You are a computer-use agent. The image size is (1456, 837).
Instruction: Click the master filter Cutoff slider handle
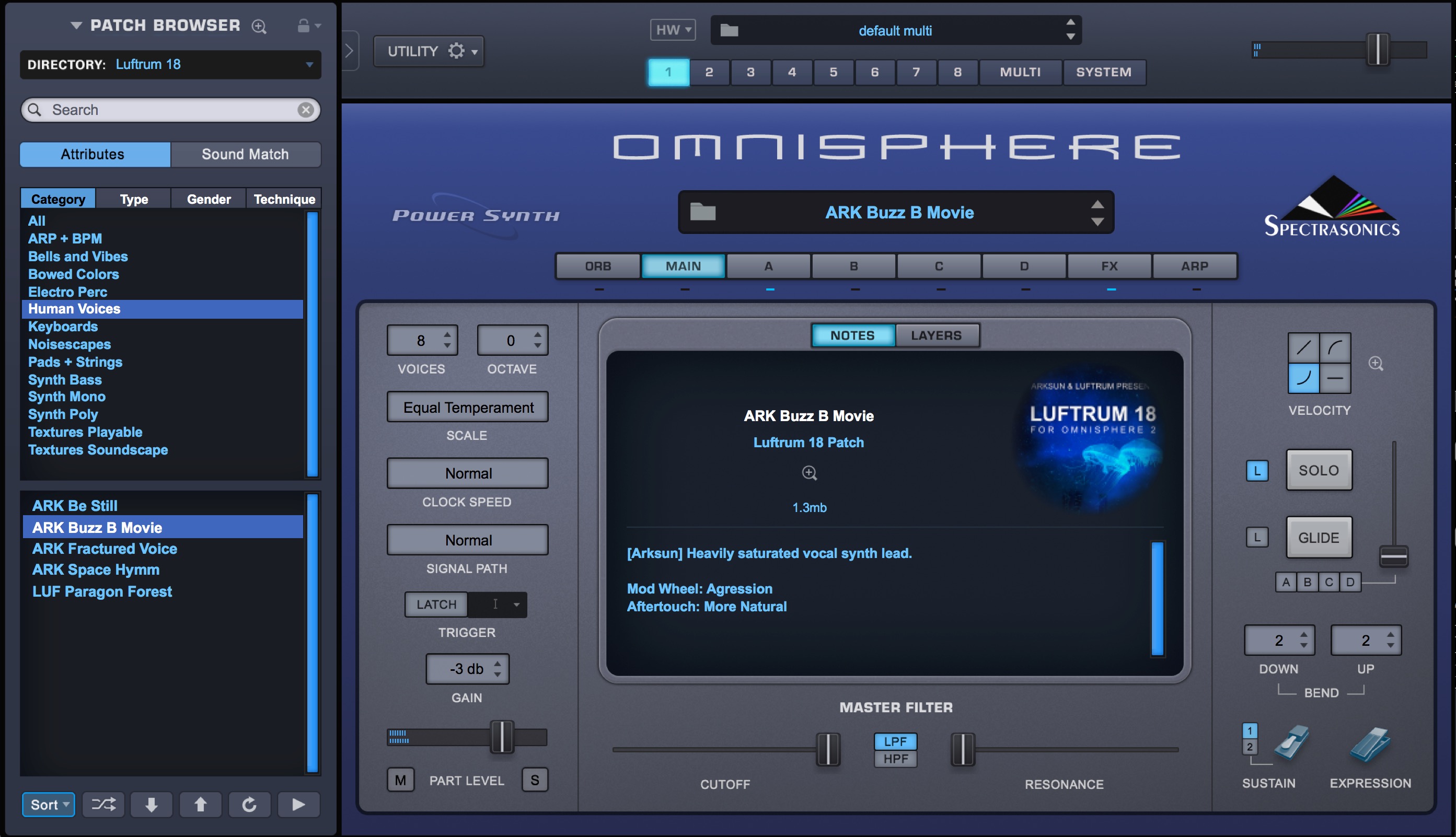[828, 749]
